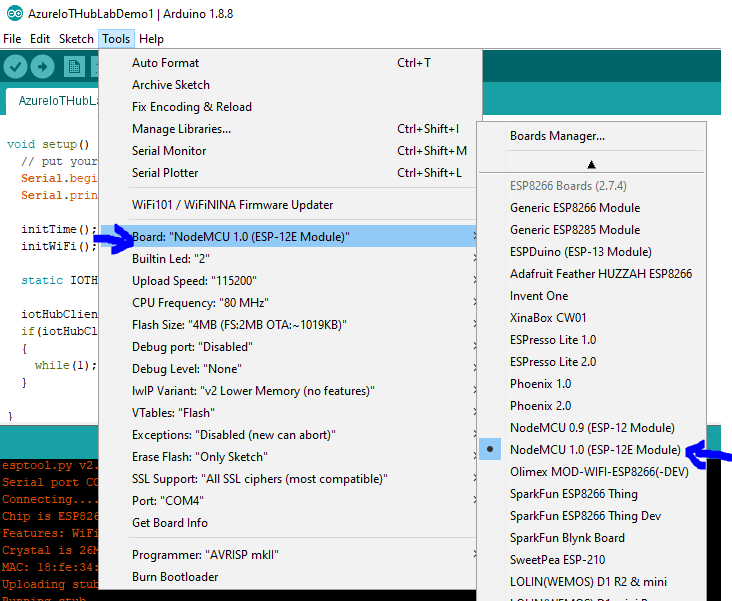Screen dimensions: 732x601
Task: Click the initTime(); code line
Action: (59, 229)
